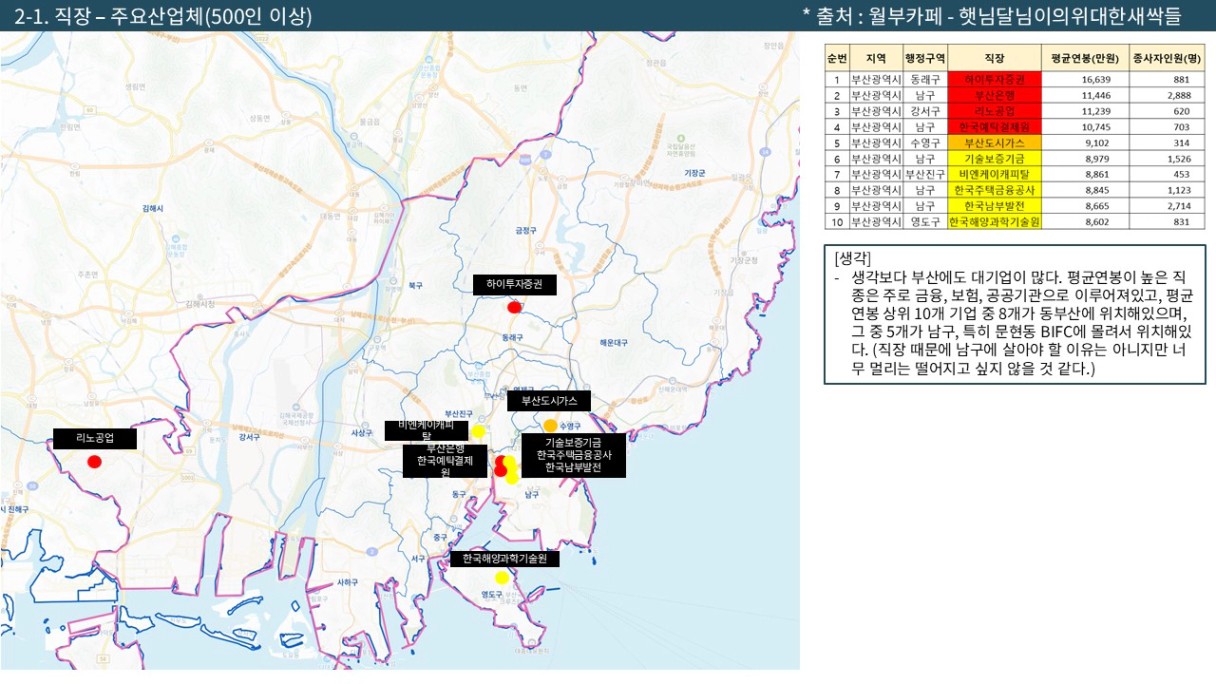Image resolution: width=1216 pixels, height=684 pixels.
Task: Select the black 비엔케이캐피탈 map label
Action: (x=426, y=431)
